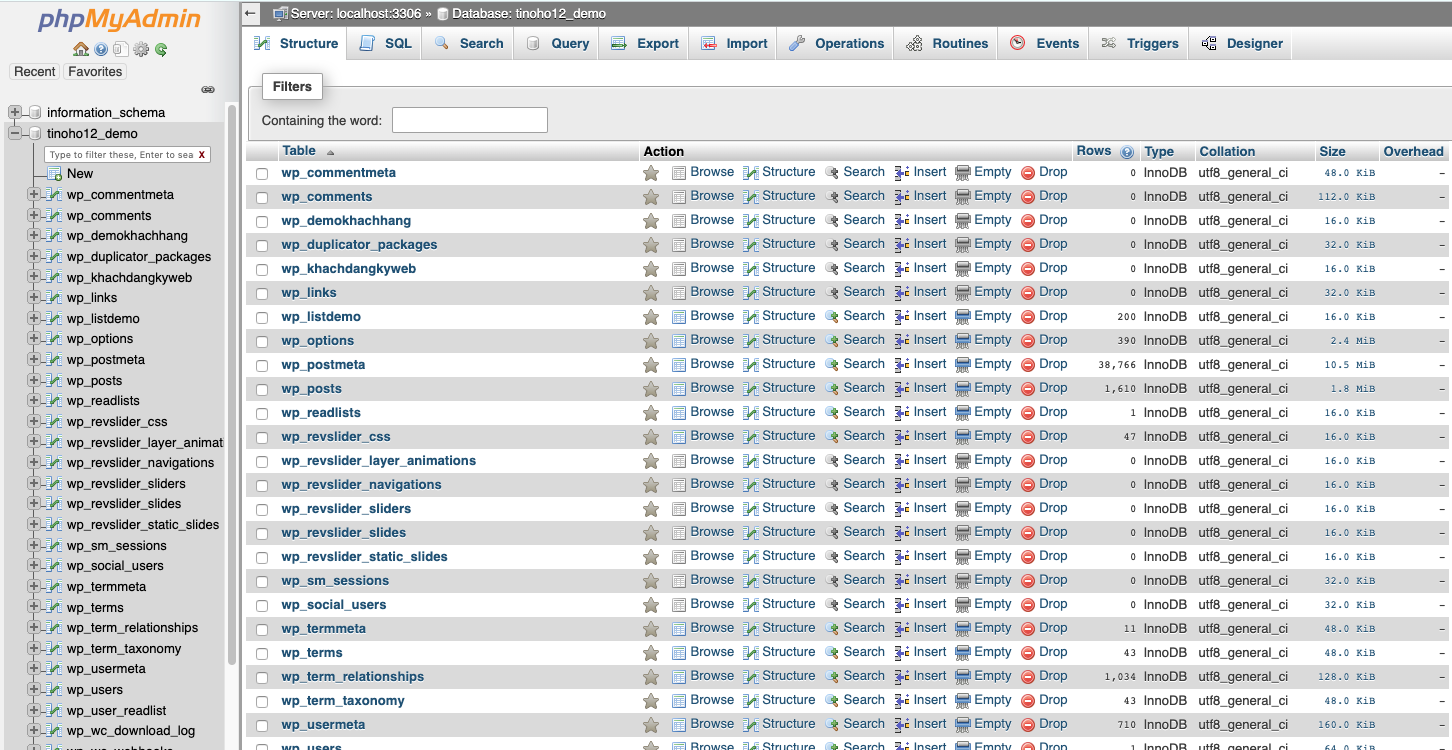The image size is (1452, 750).
Task: Click the 'Containing the word' filter field
Action: 469,119
